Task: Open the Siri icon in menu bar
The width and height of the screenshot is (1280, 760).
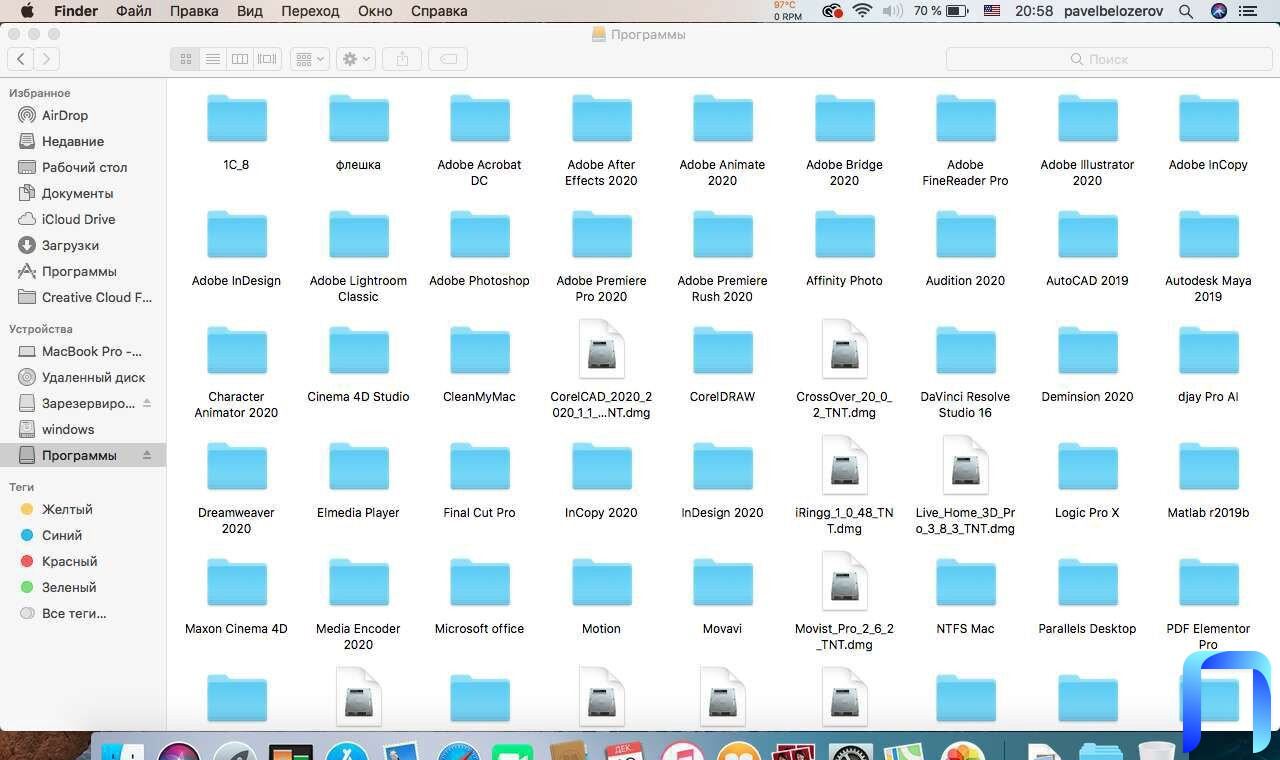Action: 1218,11
